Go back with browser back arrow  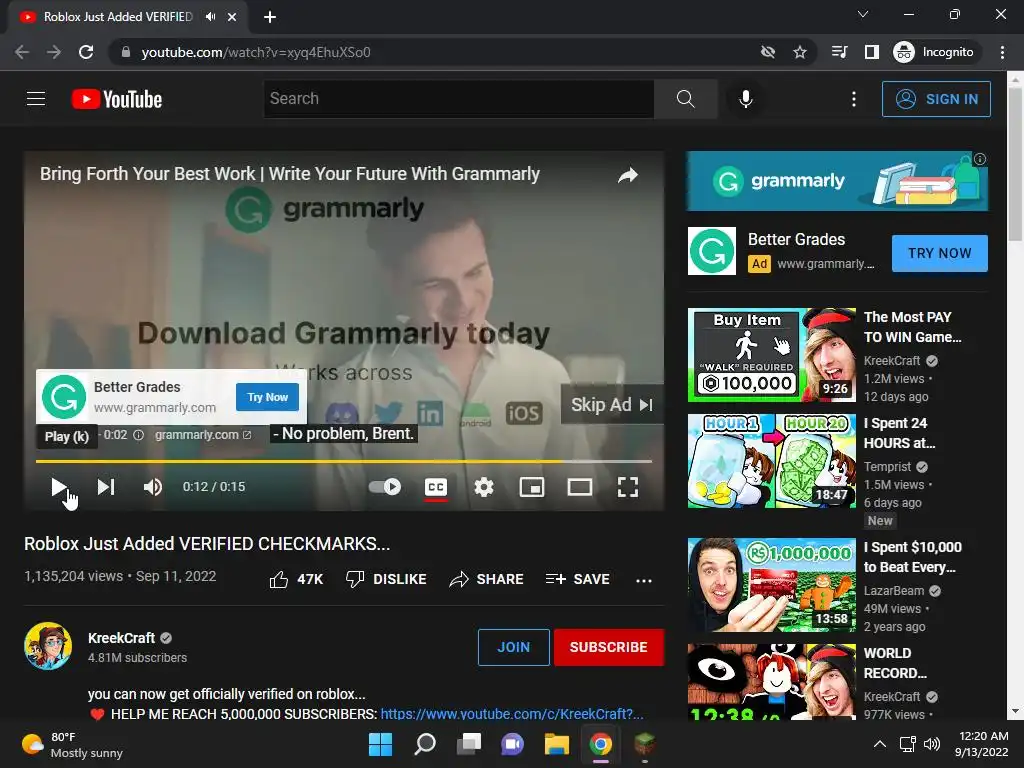(22, 52)
